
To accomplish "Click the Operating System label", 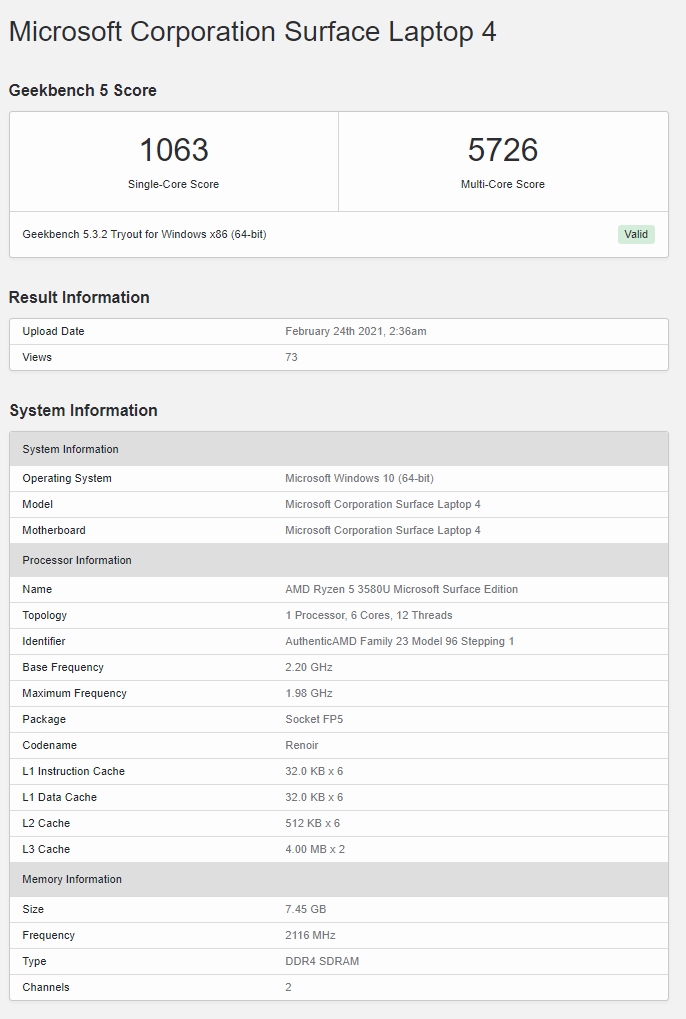I will pyautogui.click(x=67, y=478).
